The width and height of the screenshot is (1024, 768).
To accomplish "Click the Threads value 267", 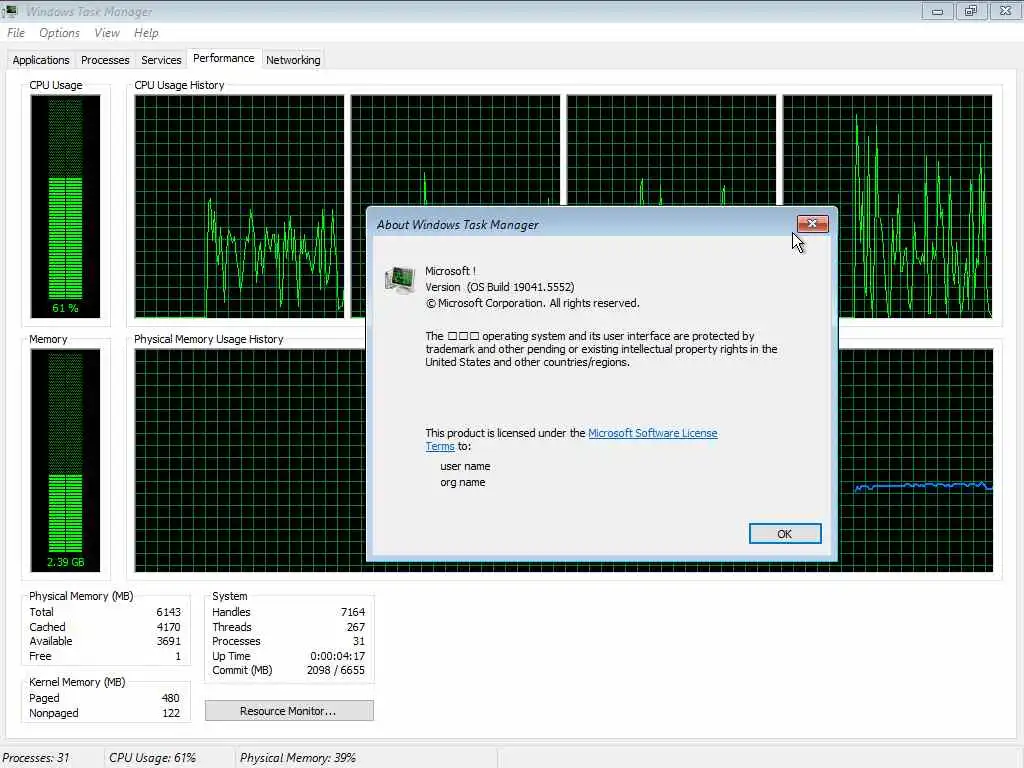I will (356, 627).
